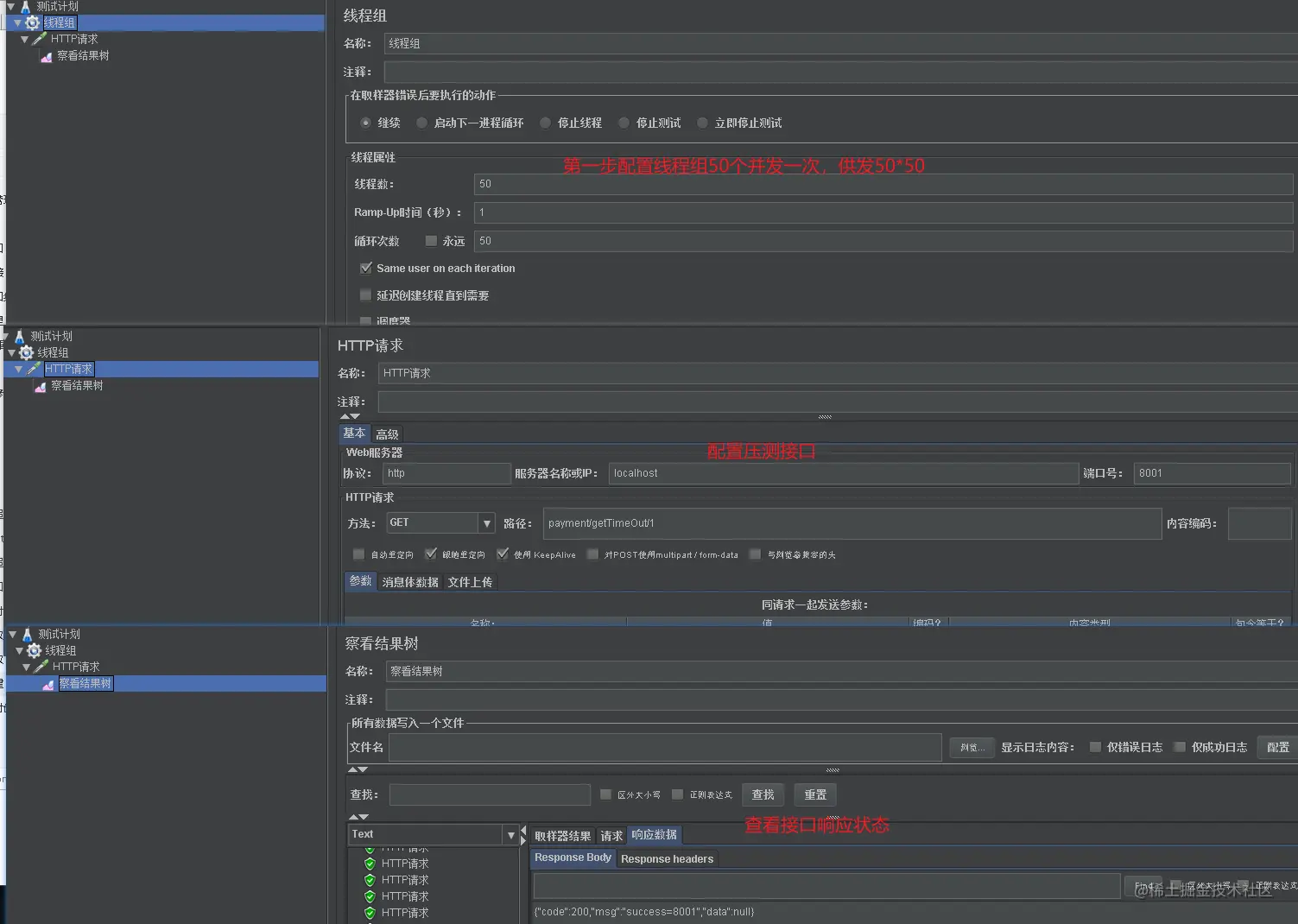Enable the 仅成功日志 checkbox
The width and height of the screenshot is (1298, 924).
tap(1180, 747)
